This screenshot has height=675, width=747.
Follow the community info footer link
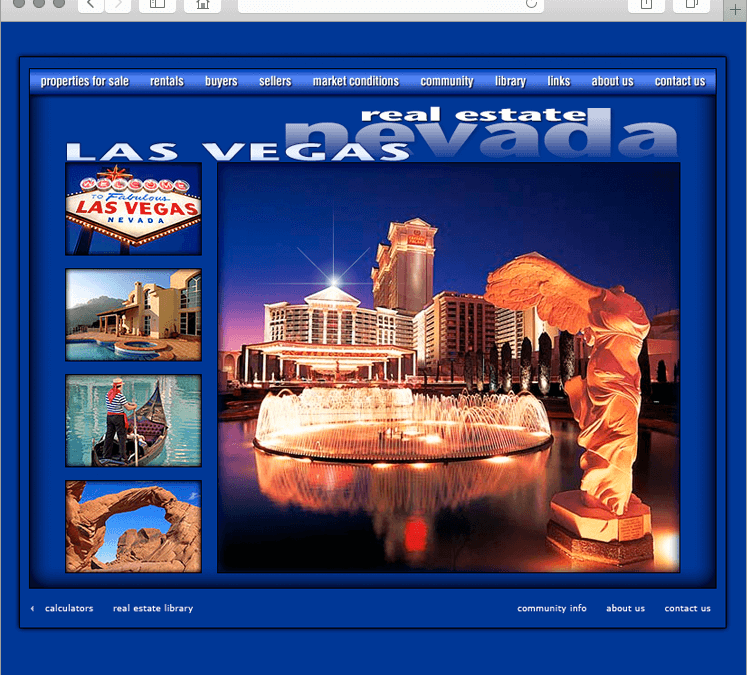[x=552, y=608]
